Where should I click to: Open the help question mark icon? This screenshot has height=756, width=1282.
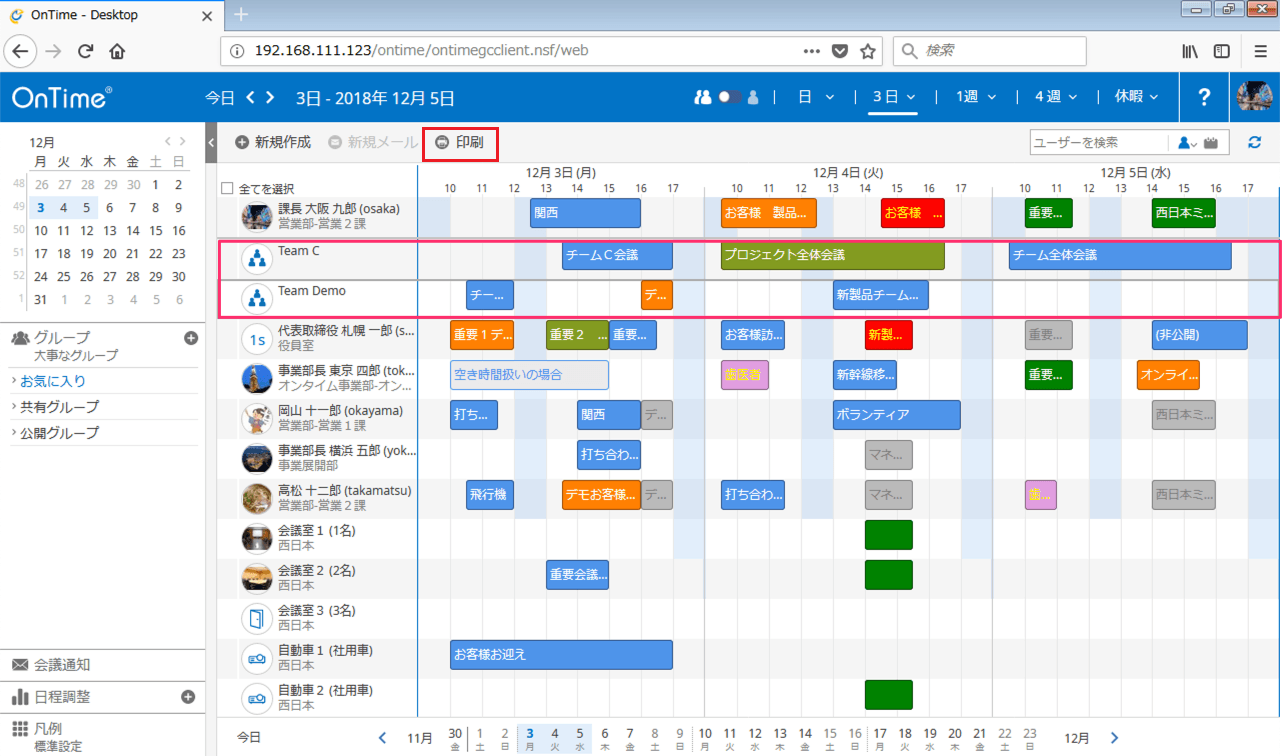(x=1204, y=98)
